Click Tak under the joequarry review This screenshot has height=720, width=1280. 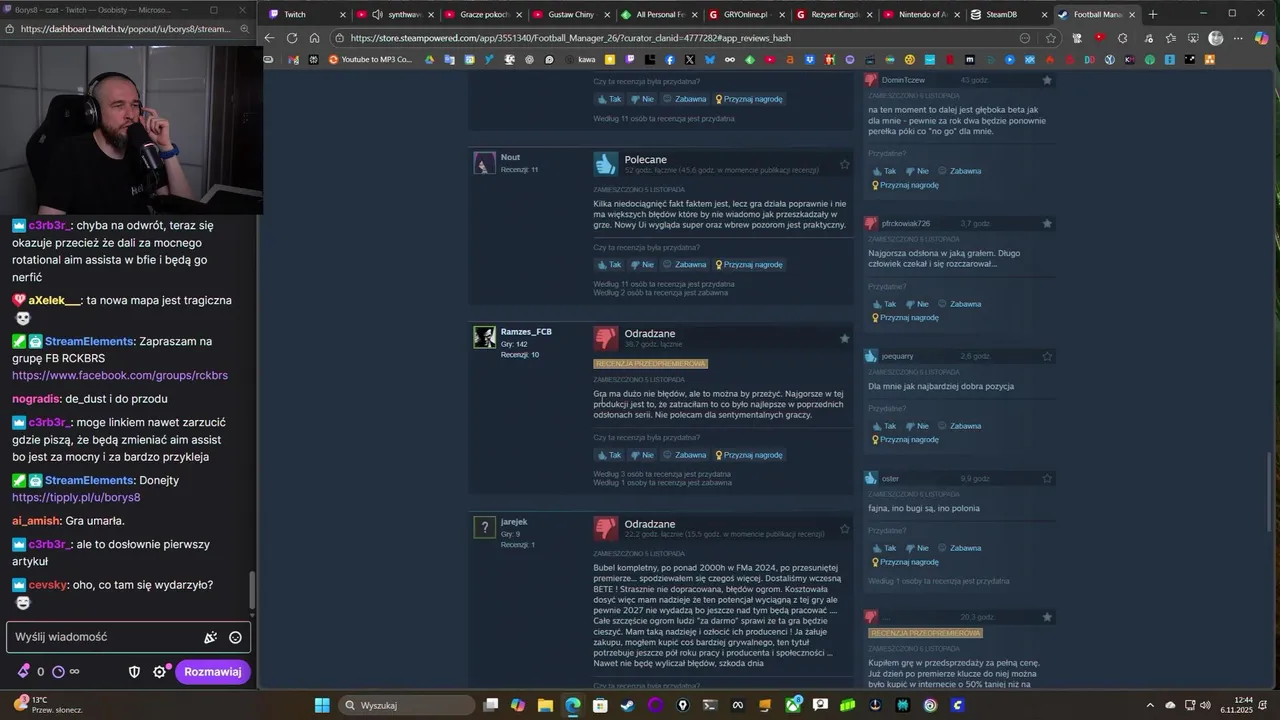884,426
